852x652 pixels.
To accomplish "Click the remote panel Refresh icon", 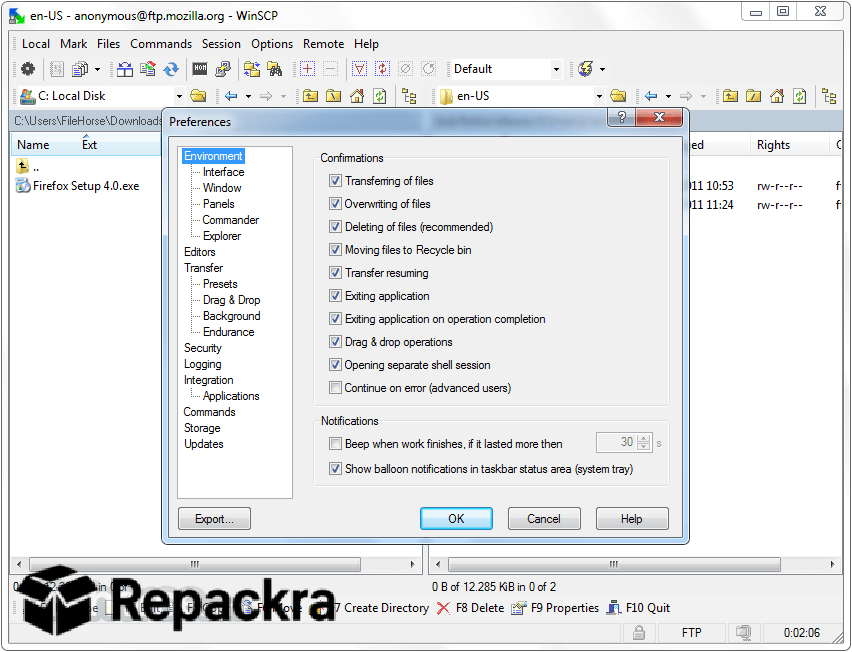I will pos(799,96).
